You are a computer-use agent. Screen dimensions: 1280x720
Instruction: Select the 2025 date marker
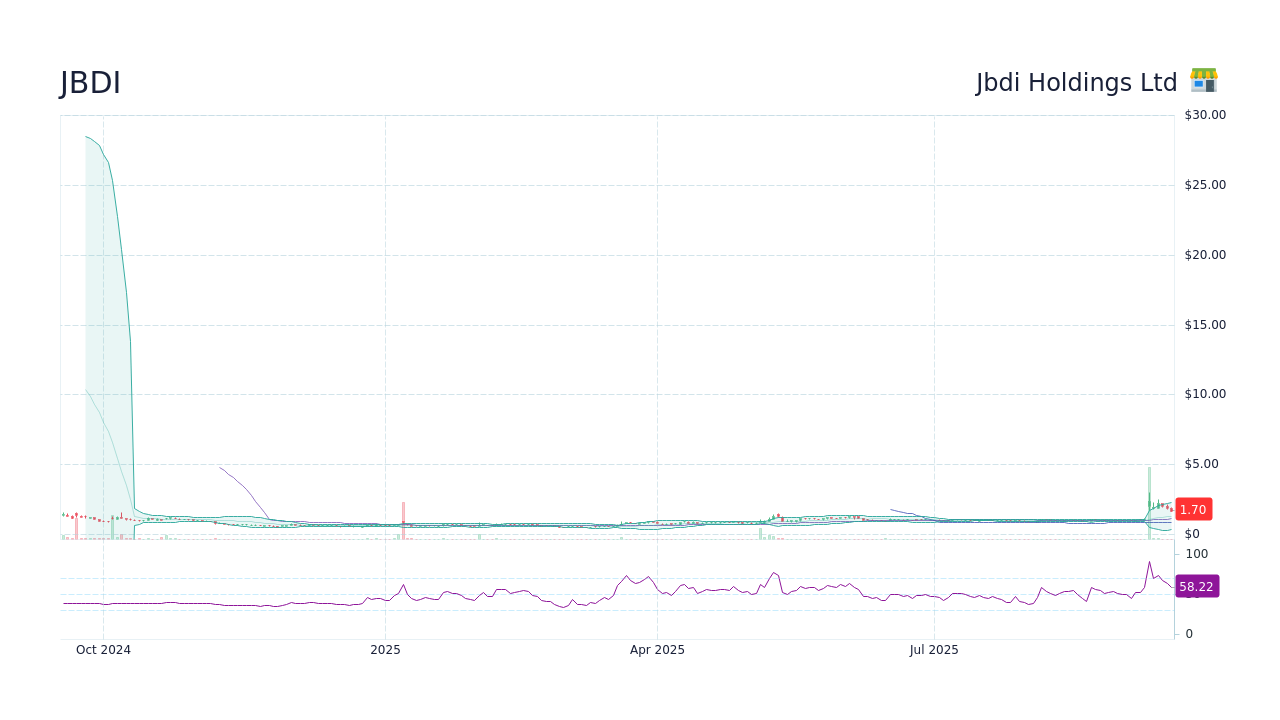385,650
